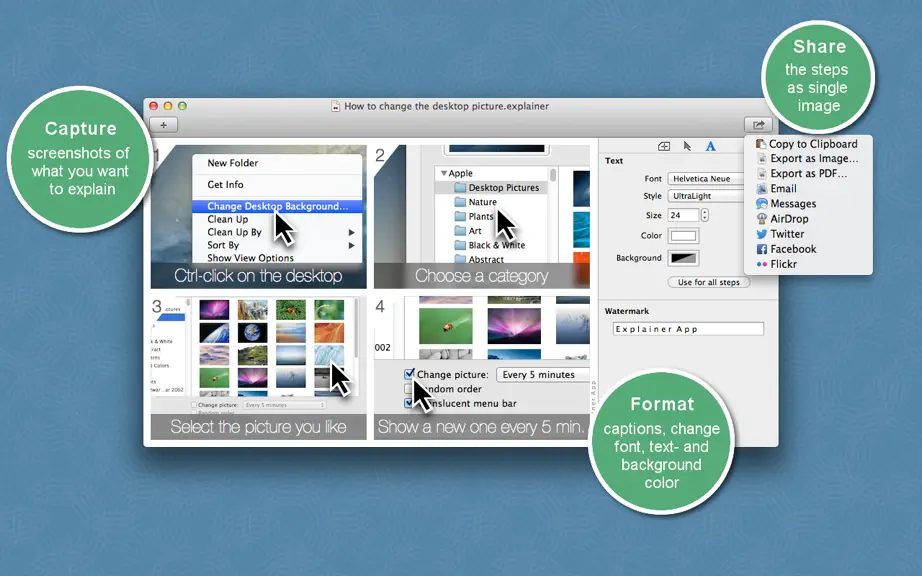This screenshot has height=576, width=922.
Task: Select the pointer cursor inspector icon
Action: coord(687,146)
